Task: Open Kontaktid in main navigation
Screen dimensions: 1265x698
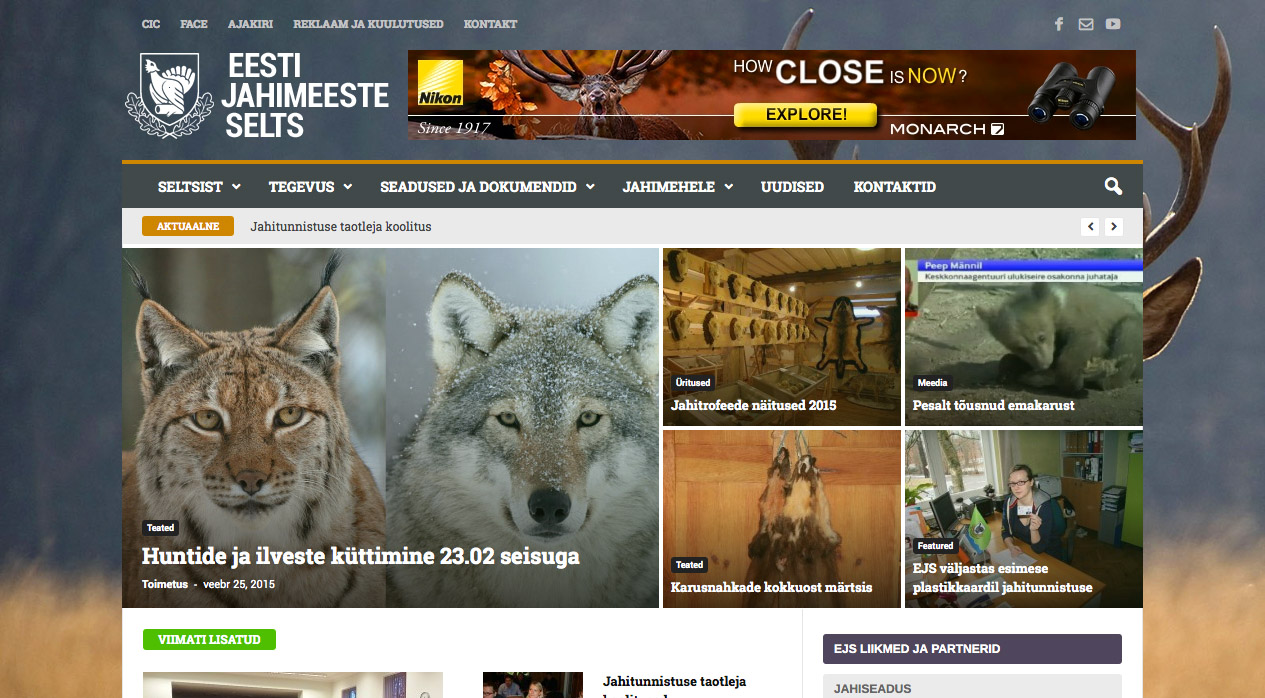Action: pyautogui.click(x=894, y=187)
